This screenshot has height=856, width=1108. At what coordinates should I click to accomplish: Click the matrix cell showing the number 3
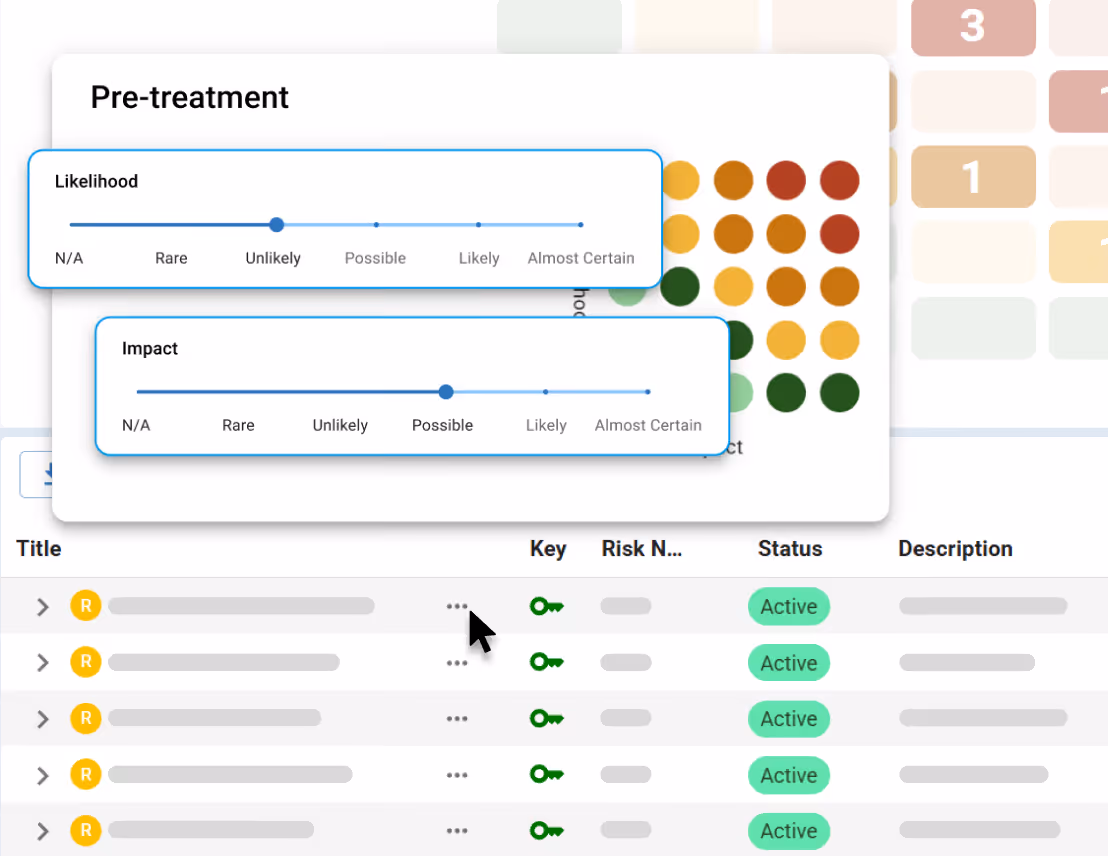click(x=973, y=28)
